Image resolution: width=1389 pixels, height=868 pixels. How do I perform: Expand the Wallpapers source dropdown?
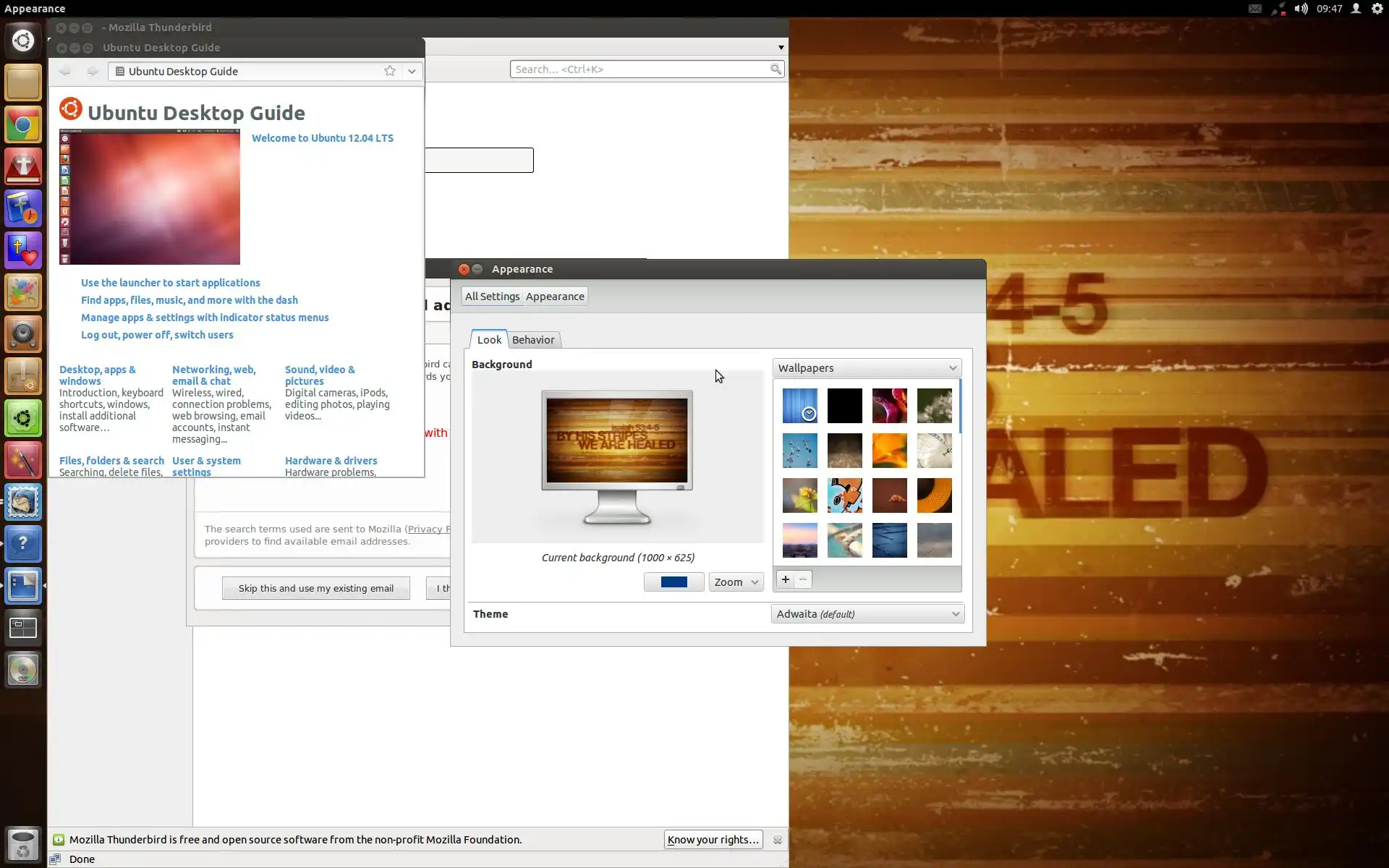(x=867, y=368)
